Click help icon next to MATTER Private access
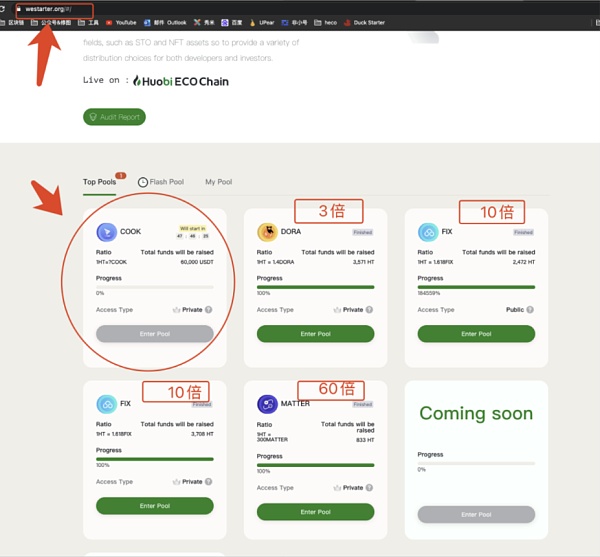 coord(369,487)
